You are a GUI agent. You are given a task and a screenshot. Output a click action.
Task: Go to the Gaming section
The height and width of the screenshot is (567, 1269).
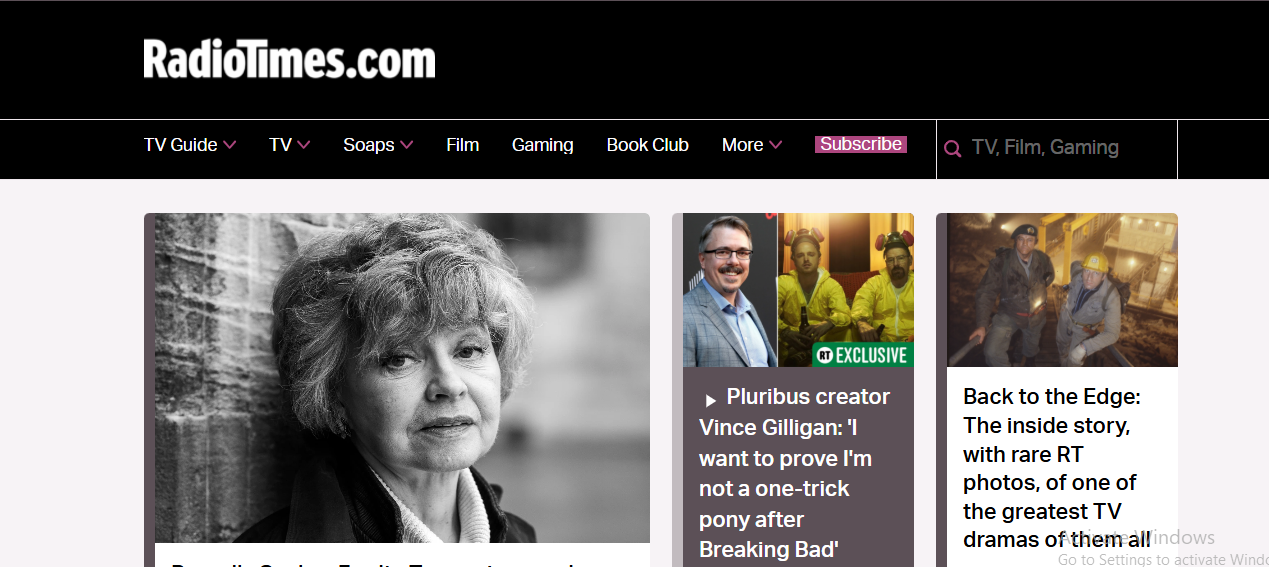point(543,145)
